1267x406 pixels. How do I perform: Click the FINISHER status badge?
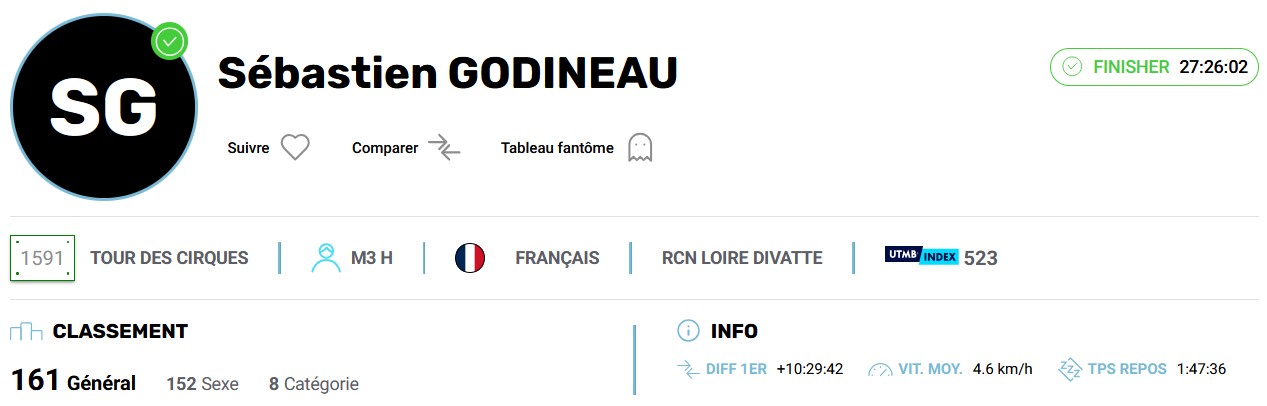point(1154,67)
